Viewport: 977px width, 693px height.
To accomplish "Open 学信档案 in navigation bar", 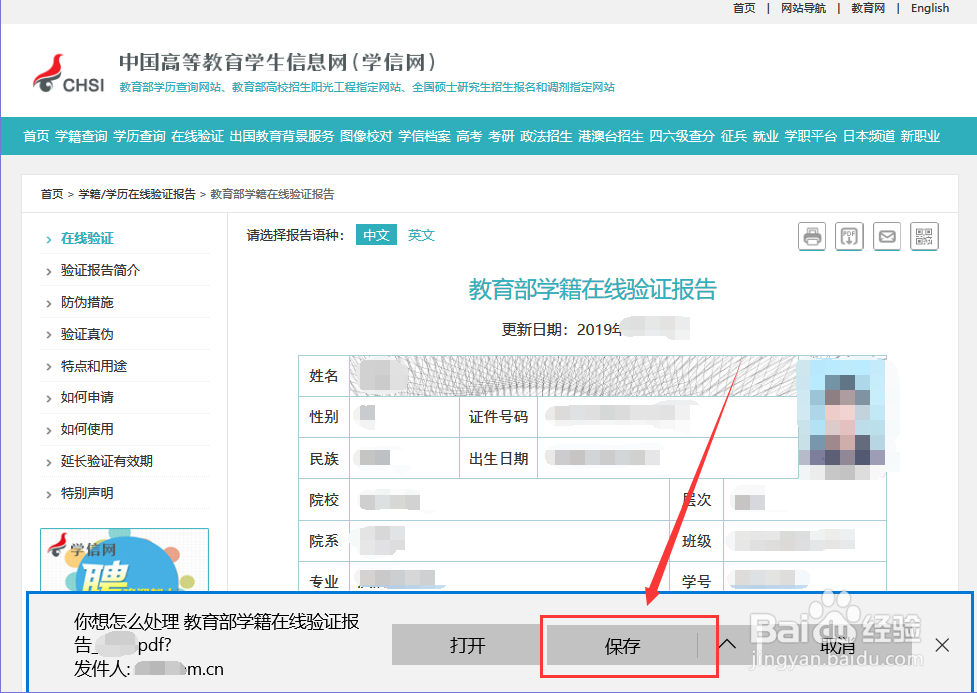I will click(x=424, y=136).
